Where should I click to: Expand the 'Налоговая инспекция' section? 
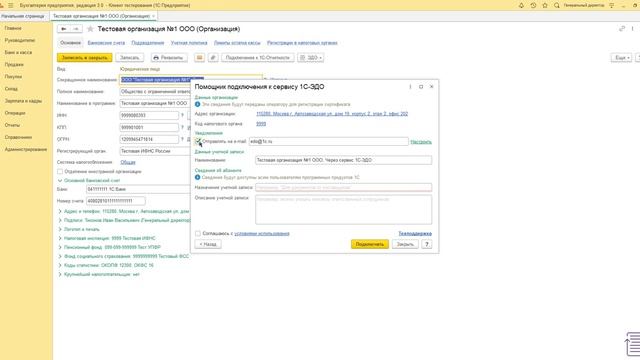coord(60,238)
